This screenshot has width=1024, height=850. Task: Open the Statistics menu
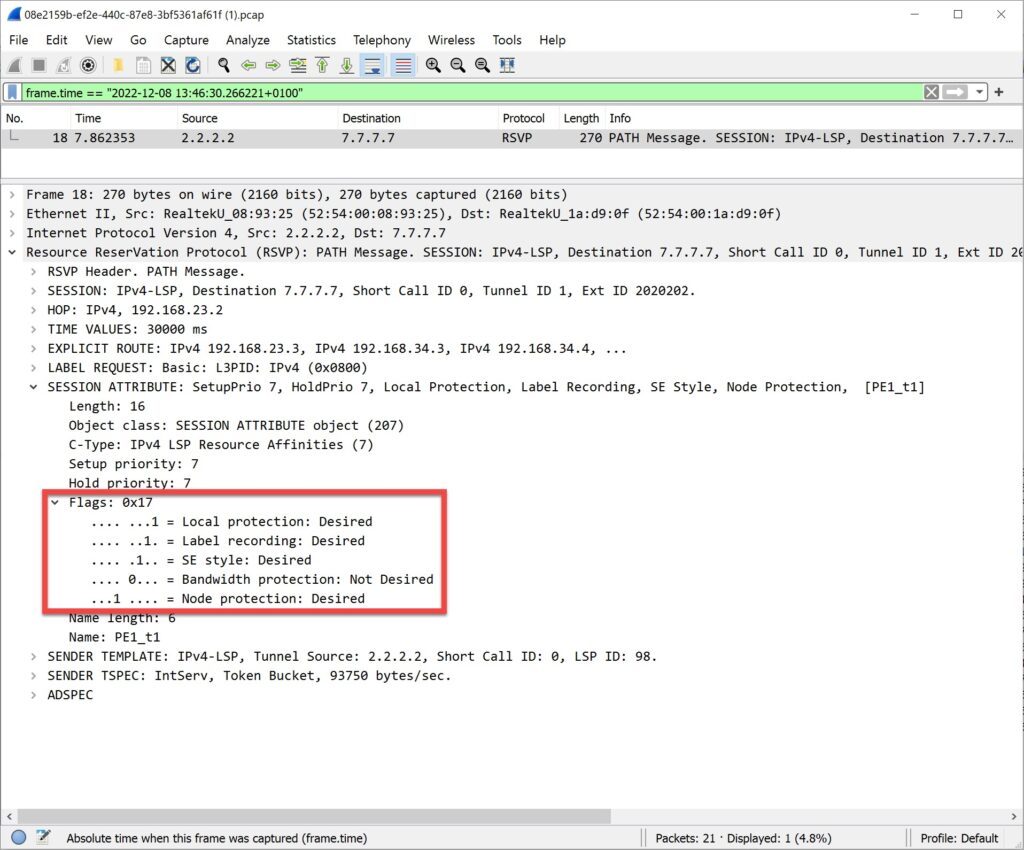point(311,40)
